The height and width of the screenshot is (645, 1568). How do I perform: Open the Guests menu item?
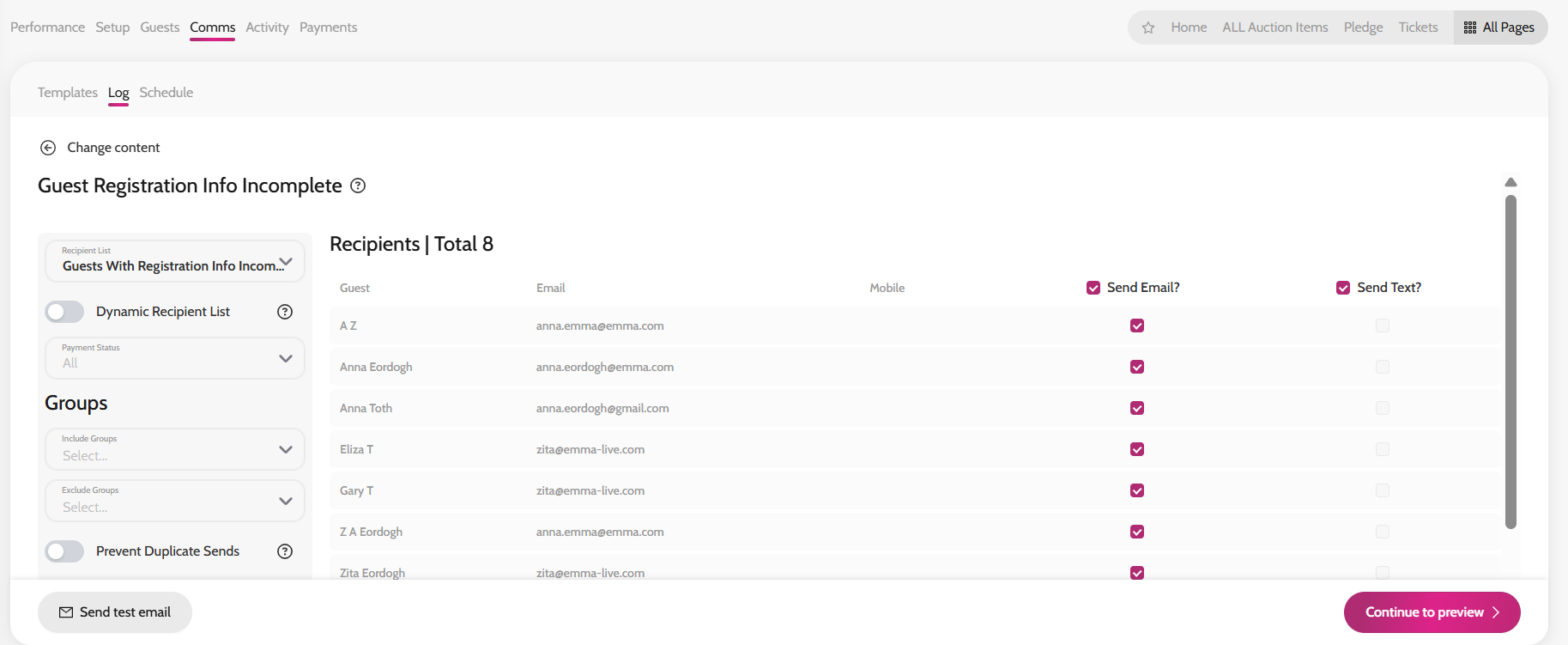(160, 27)
